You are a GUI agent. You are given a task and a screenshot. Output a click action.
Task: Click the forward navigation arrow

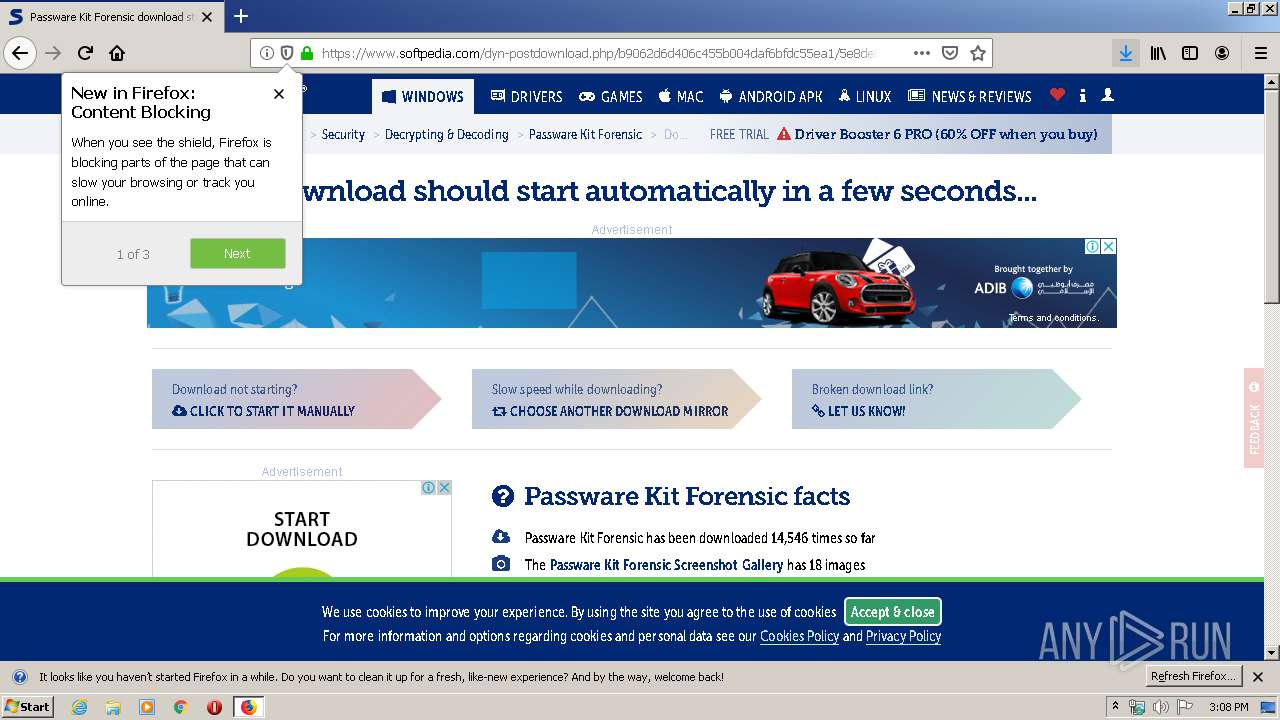[53, 53]
